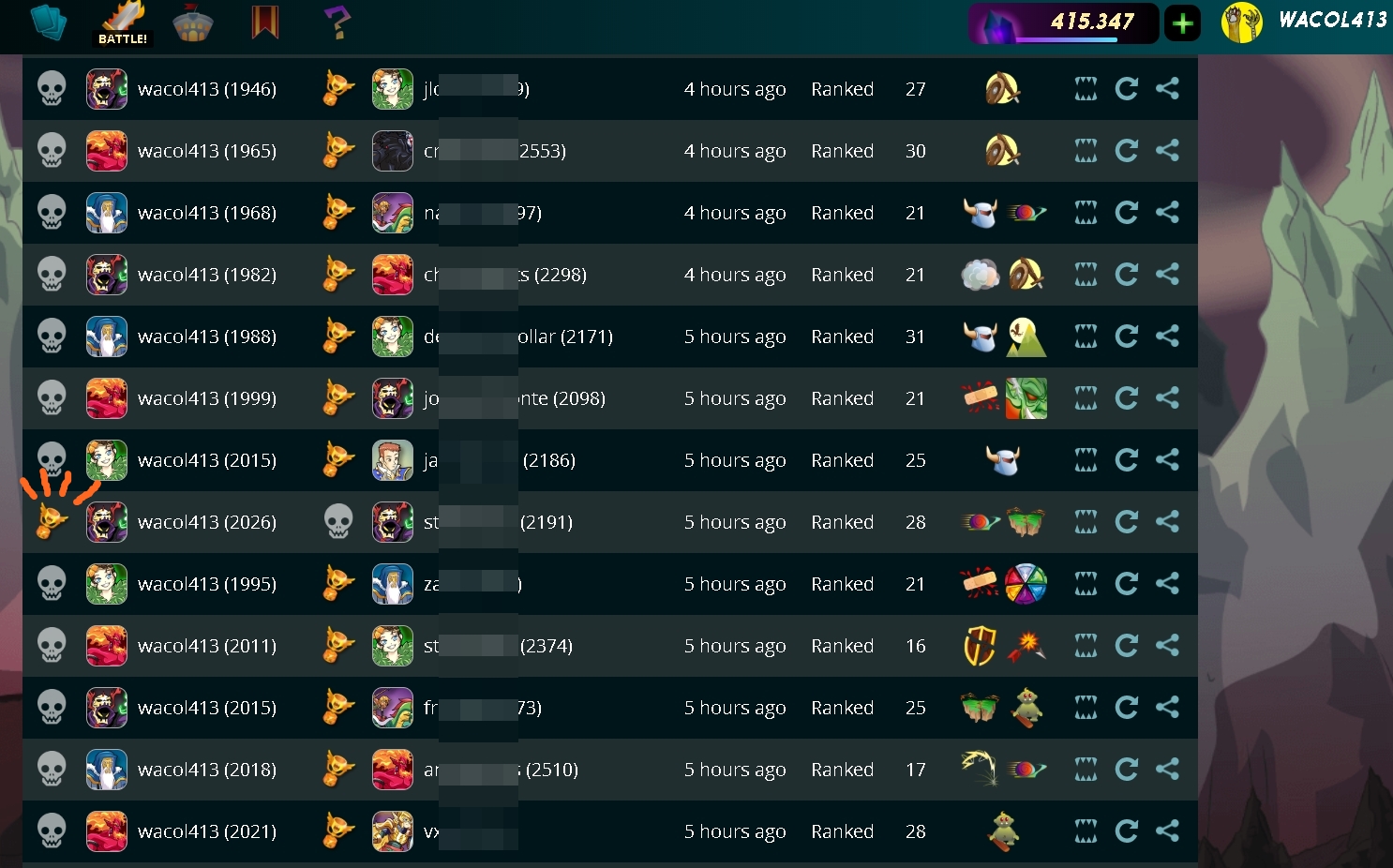This screenshot has height=868, width=1393.
Task: Replay the winning wacol413 (2026) battle
Action: [1127, 522]
